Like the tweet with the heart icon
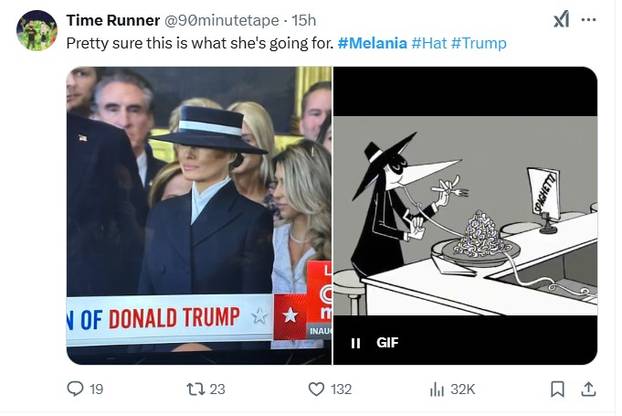This screenshot has height=416, width=622. coord(316,389)
